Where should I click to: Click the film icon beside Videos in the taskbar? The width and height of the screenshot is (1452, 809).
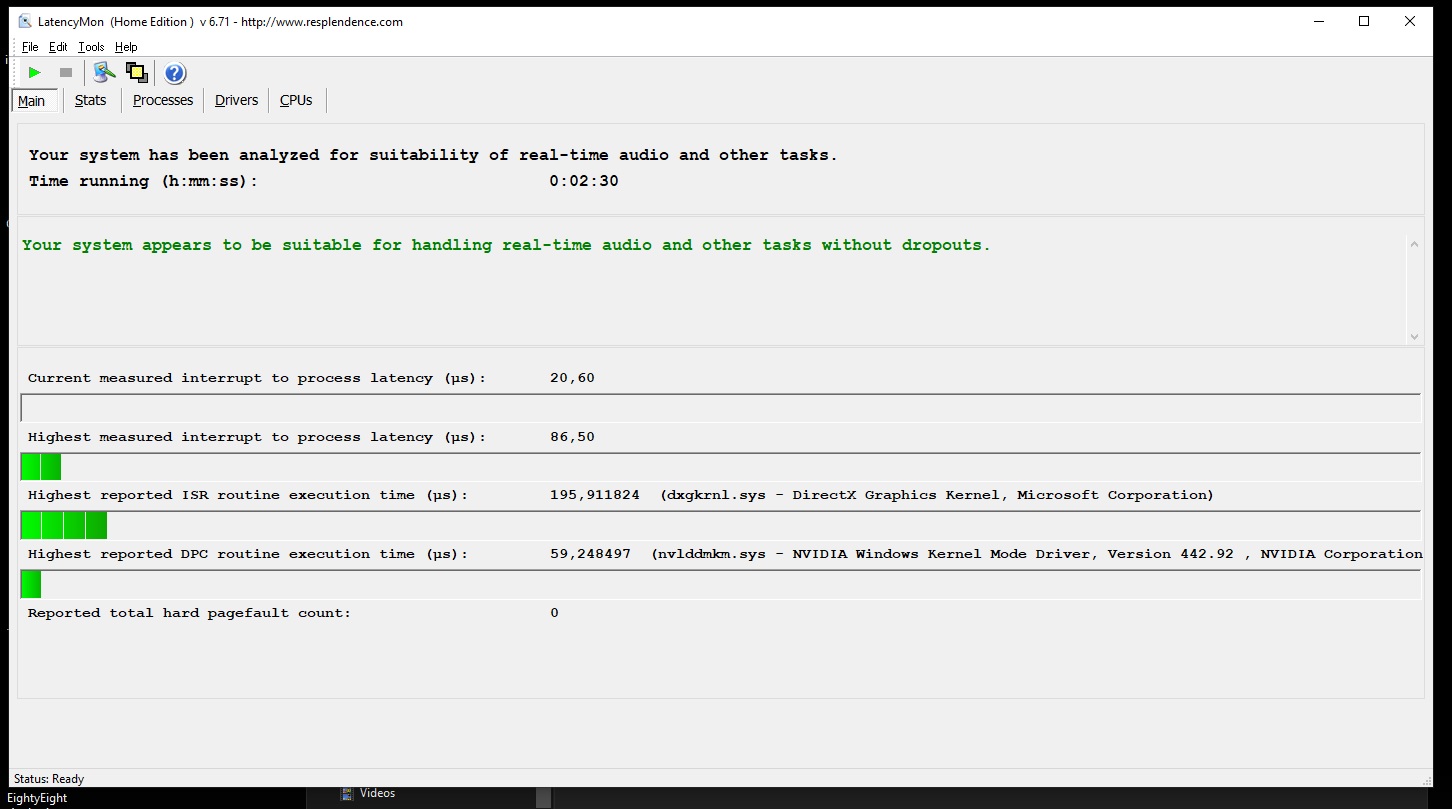(x=348, y=793)
